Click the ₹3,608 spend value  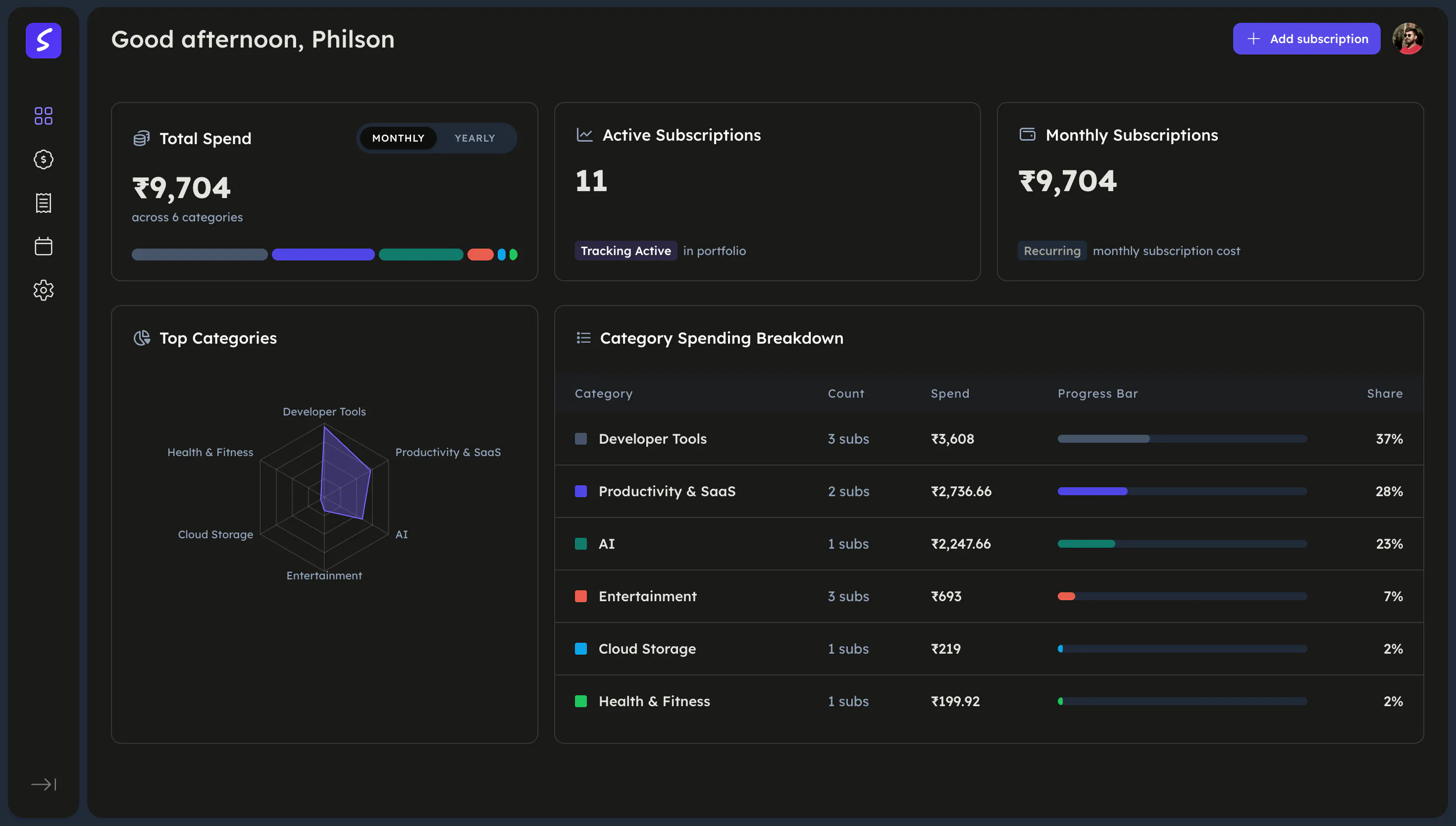pos(952,439)
